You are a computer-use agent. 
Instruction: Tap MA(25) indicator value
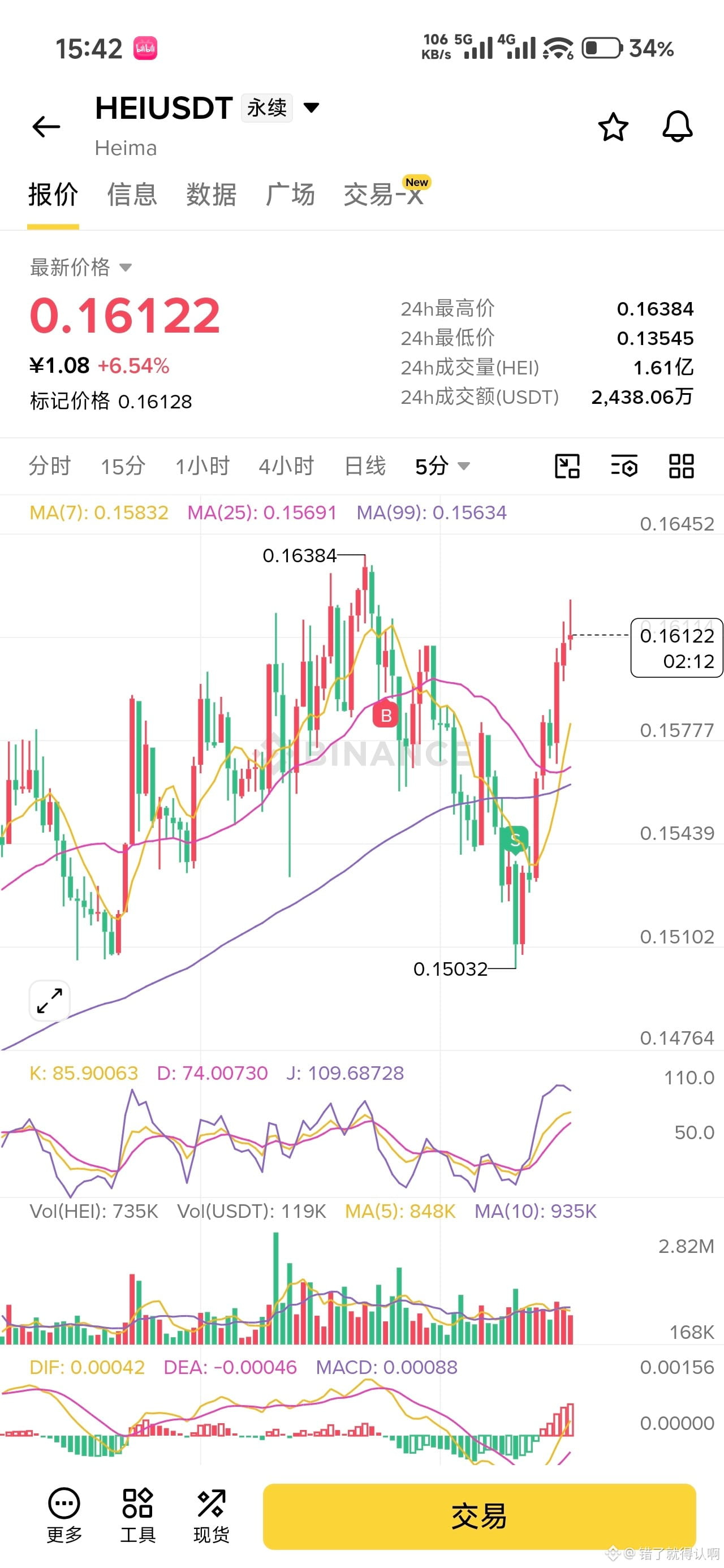[262, 512]
